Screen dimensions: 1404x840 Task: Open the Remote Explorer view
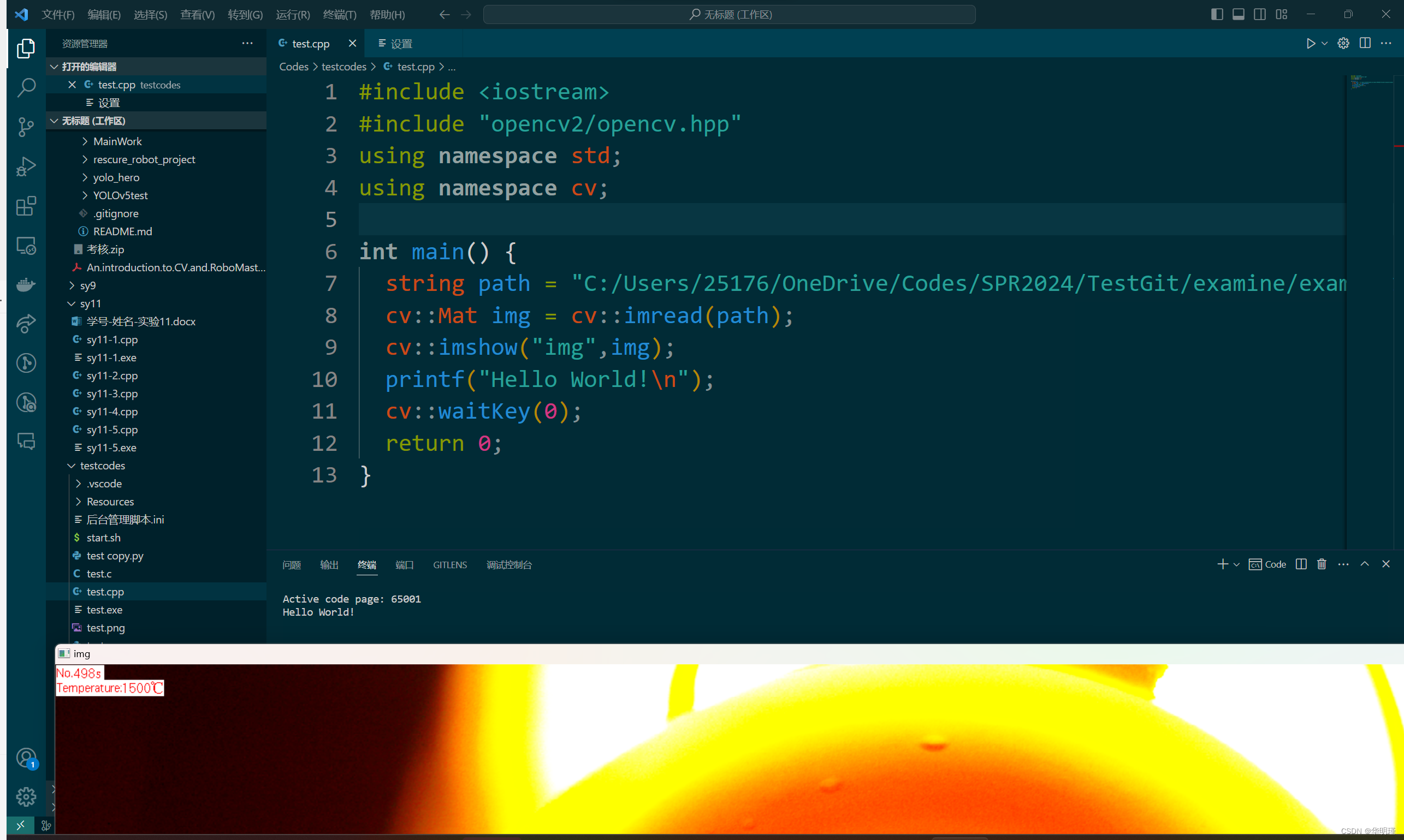26,246
